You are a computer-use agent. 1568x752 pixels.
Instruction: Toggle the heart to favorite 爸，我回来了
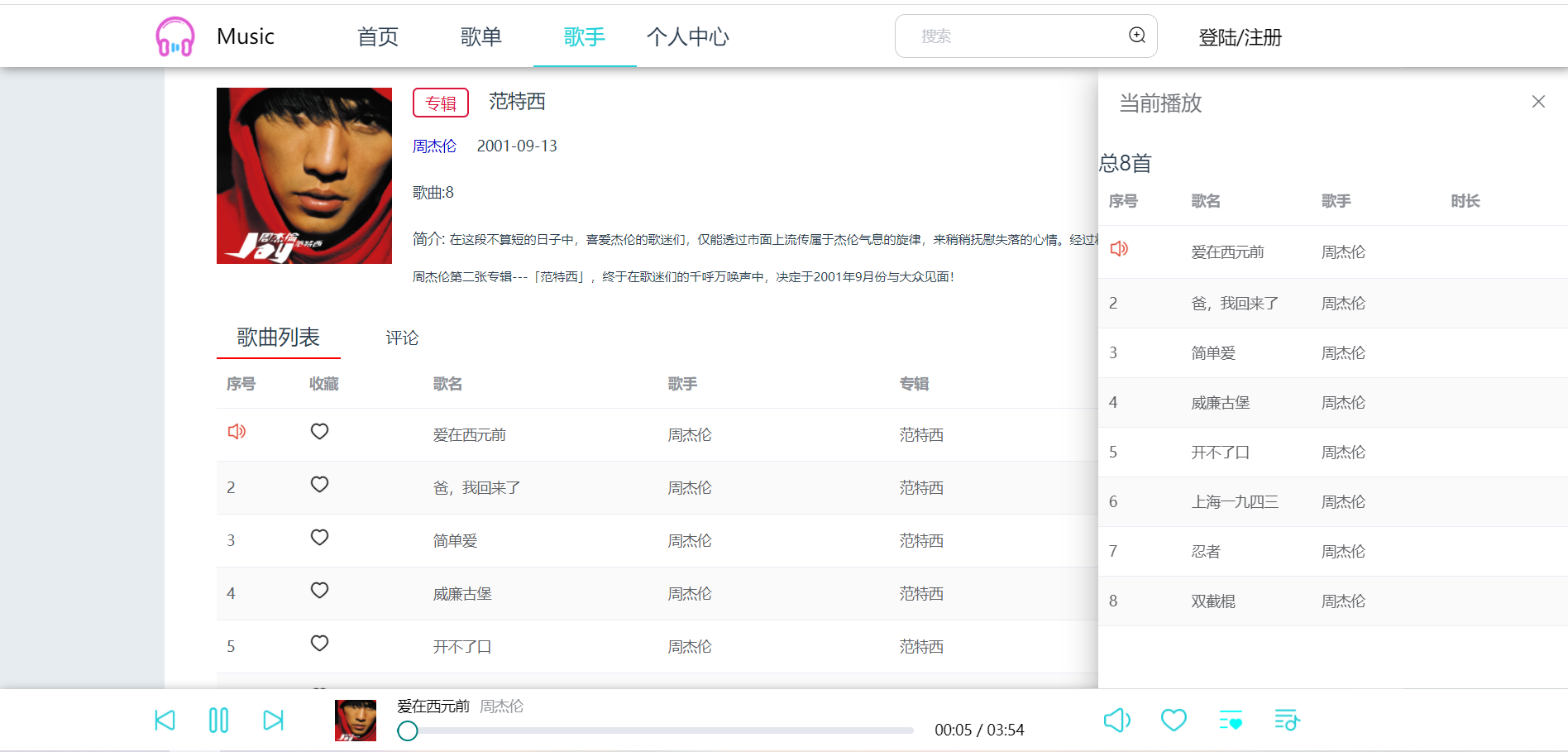(319, 484)
